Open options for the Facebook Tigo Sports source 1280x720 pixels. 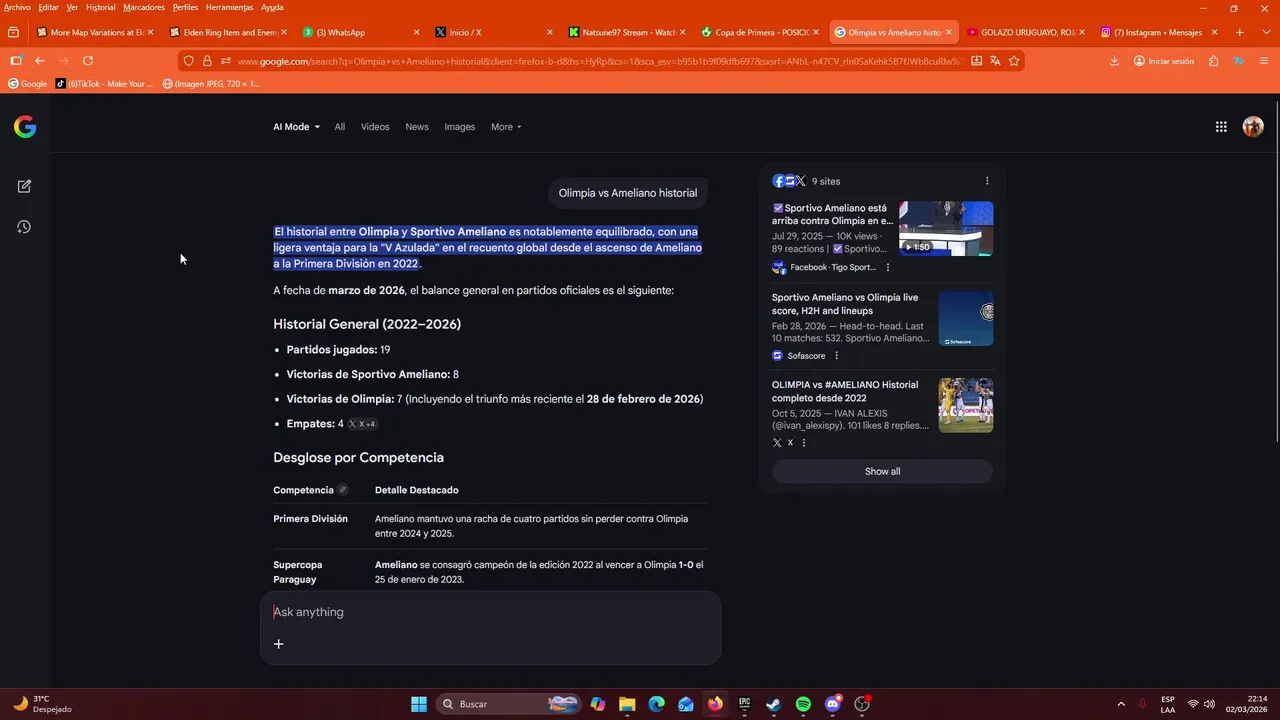(x=887, y=267)
